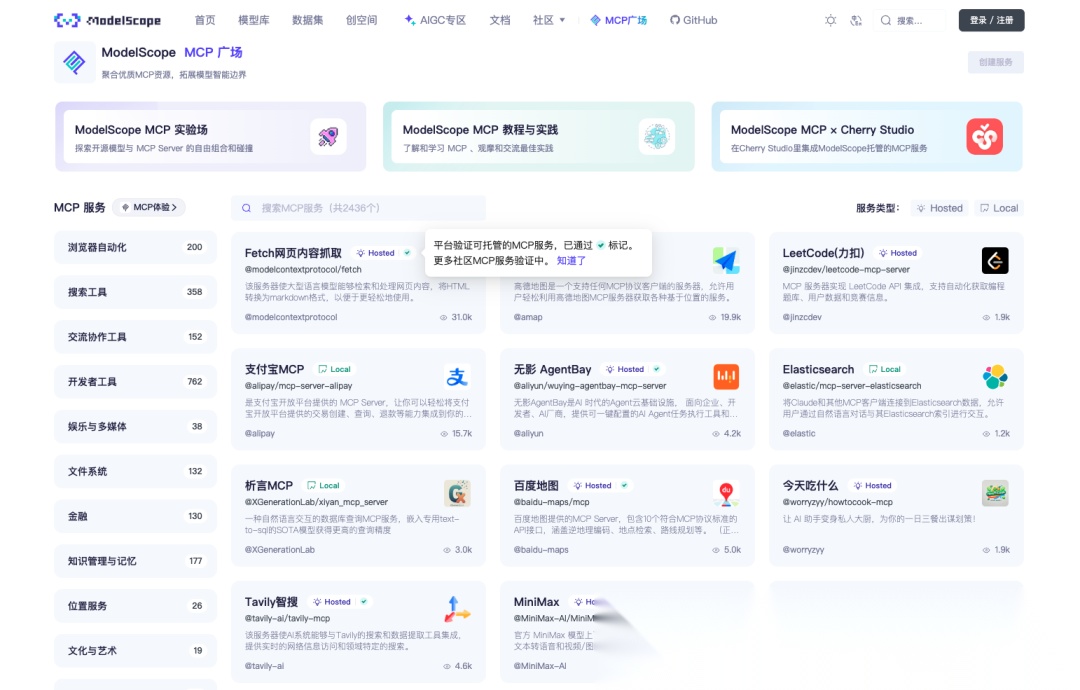Click the Local tag on Elasticsearch
1080x690 pixels.
click(885, 369)
